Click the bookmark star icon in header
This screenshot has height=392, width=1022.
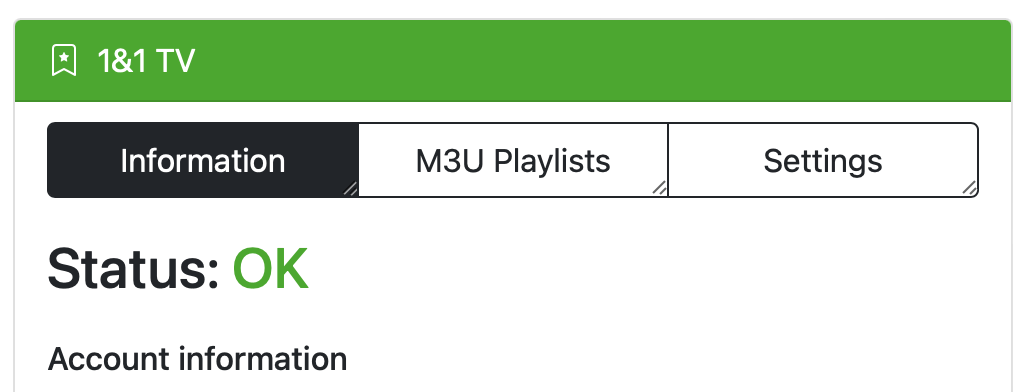tap(64, 61)
